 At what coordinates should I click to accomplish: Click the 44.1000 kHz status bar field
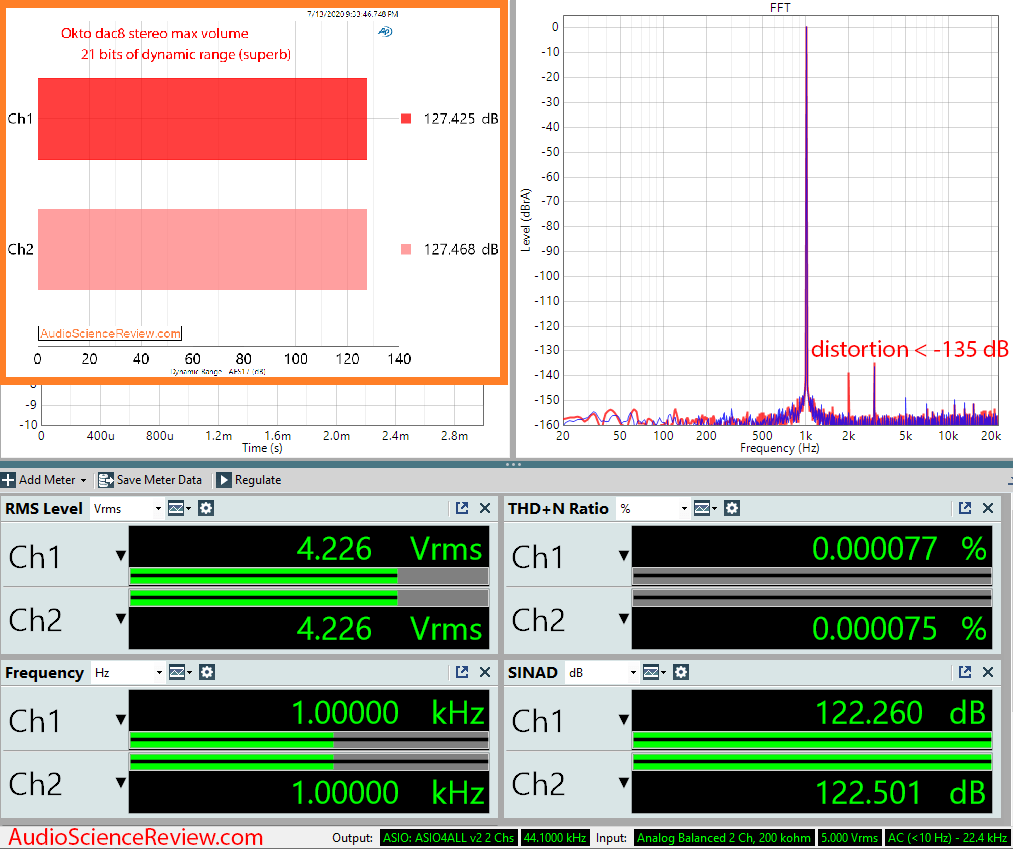(557, 838)
